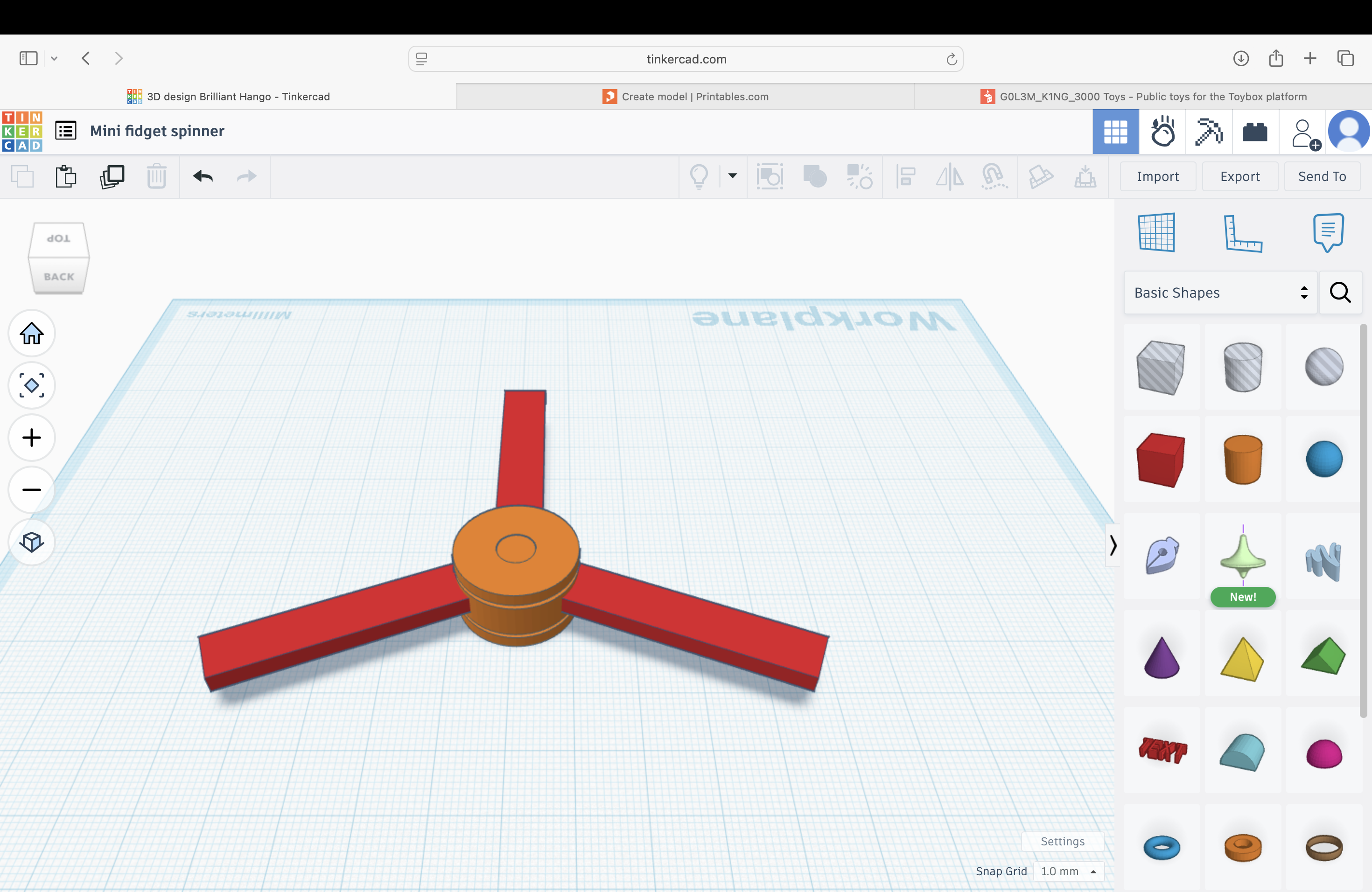Switch to G0L3M_K1NG_3000 Toys tab
The image size is (1372, 892).
coord(1143,96)
